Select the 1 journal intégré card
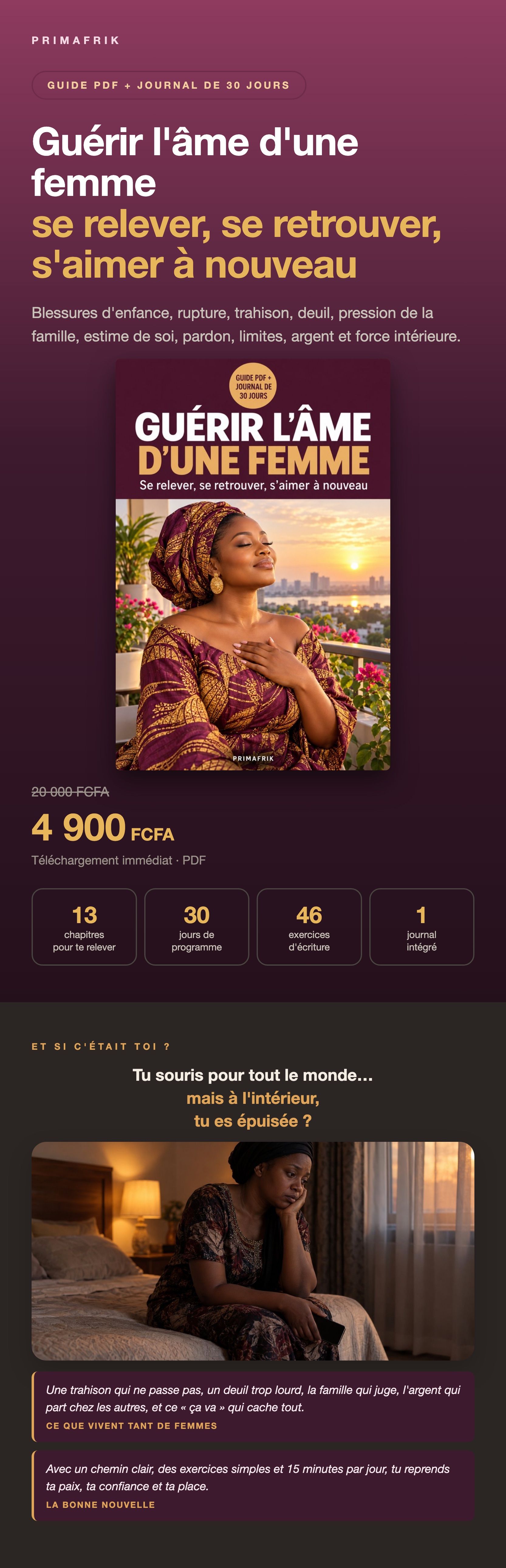The width and height of the screenshot is (506, 1568). click(x=421, y=926)
